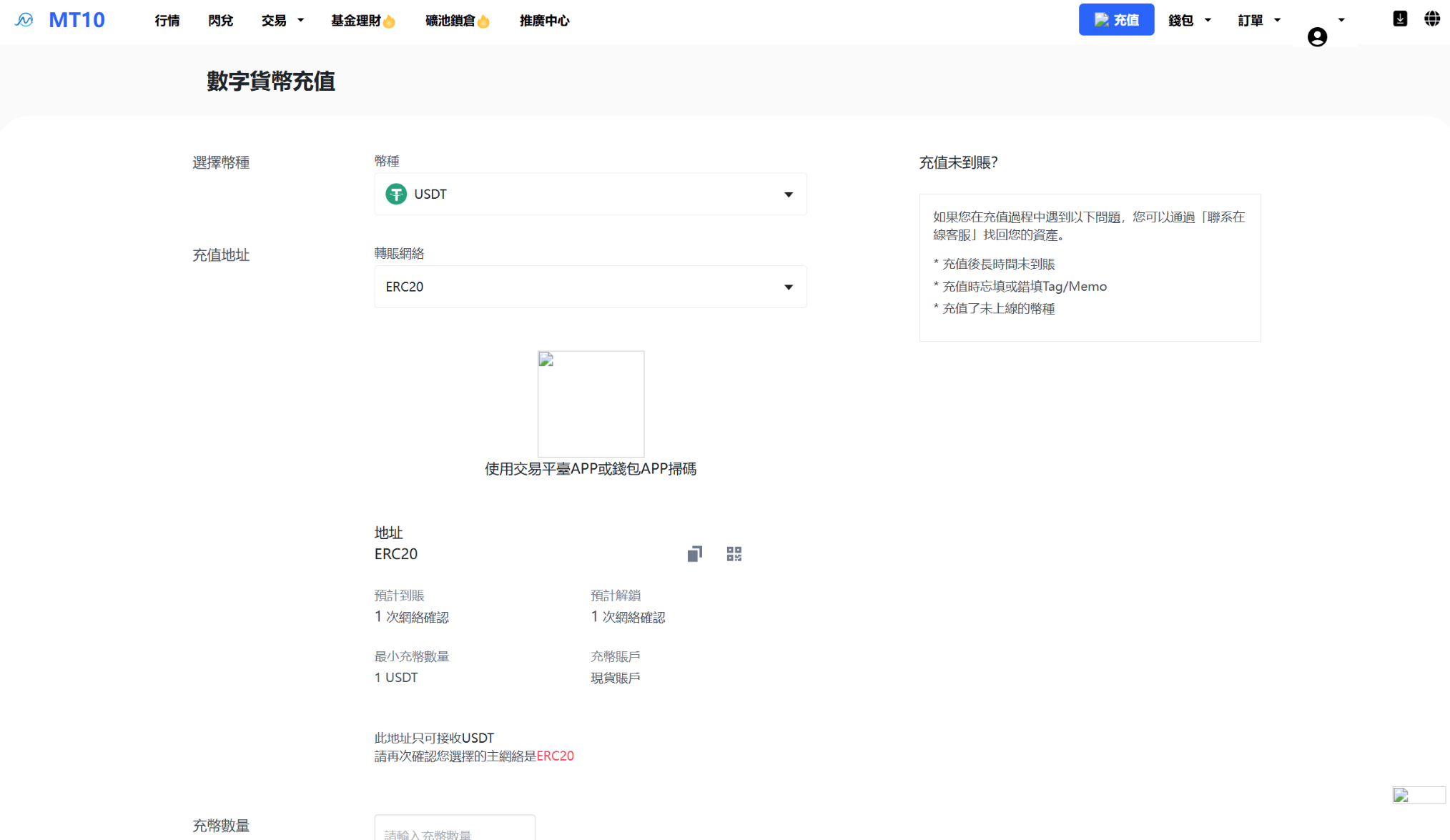Visit the 推廣中心 promotion center
This screenshot has height=840, width=1450.
(x=544, y=21)
